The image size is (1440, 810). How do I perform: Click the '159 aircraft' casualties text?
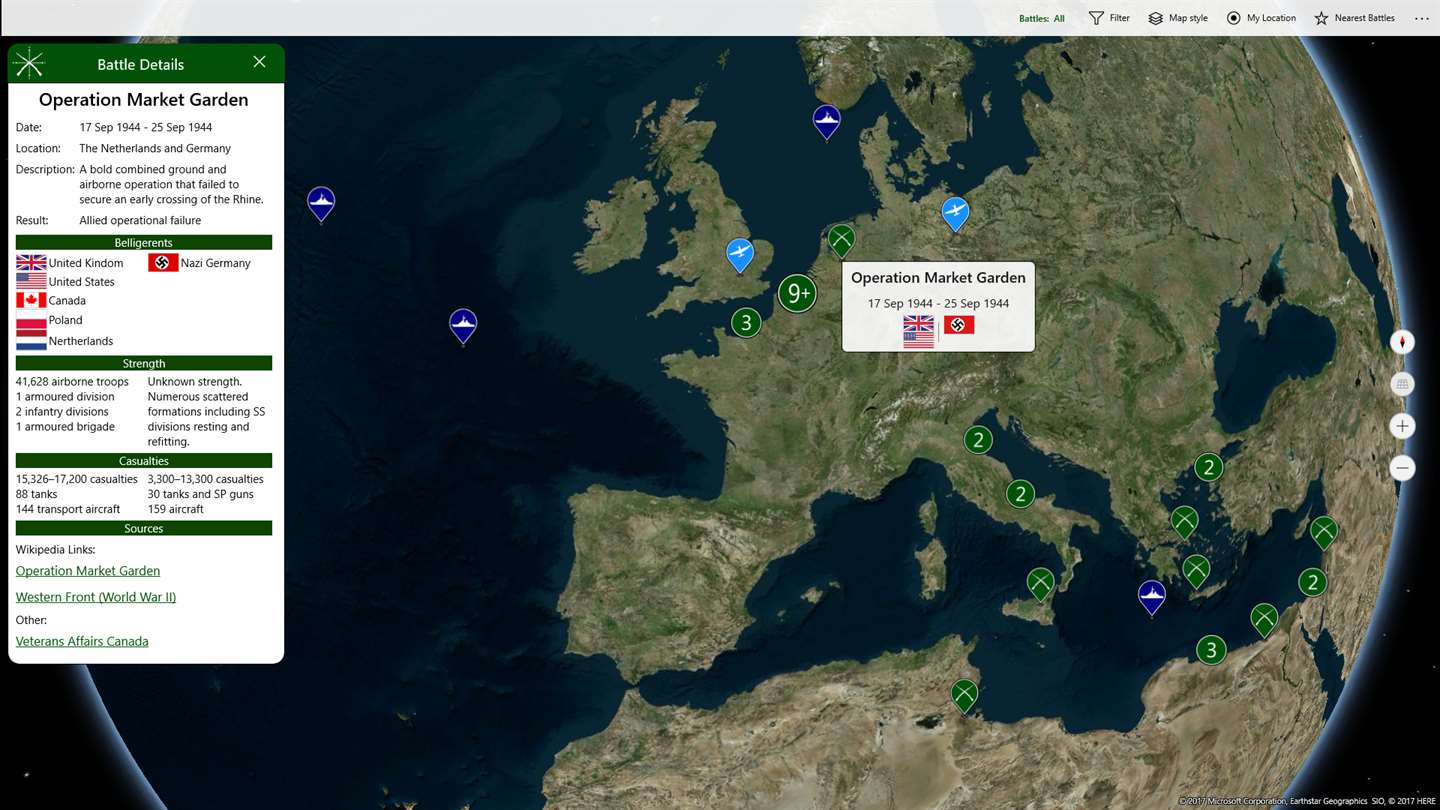[176, 509]
